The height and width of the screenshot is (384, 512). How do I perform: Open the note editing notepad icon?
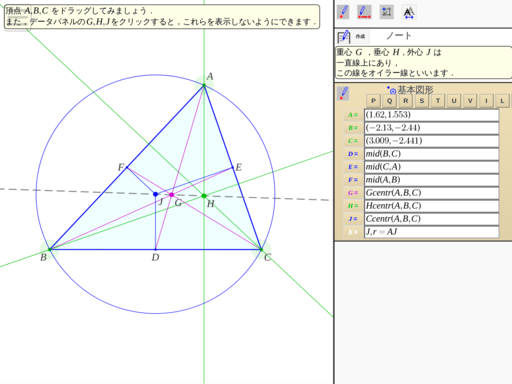tap(343, 36)
